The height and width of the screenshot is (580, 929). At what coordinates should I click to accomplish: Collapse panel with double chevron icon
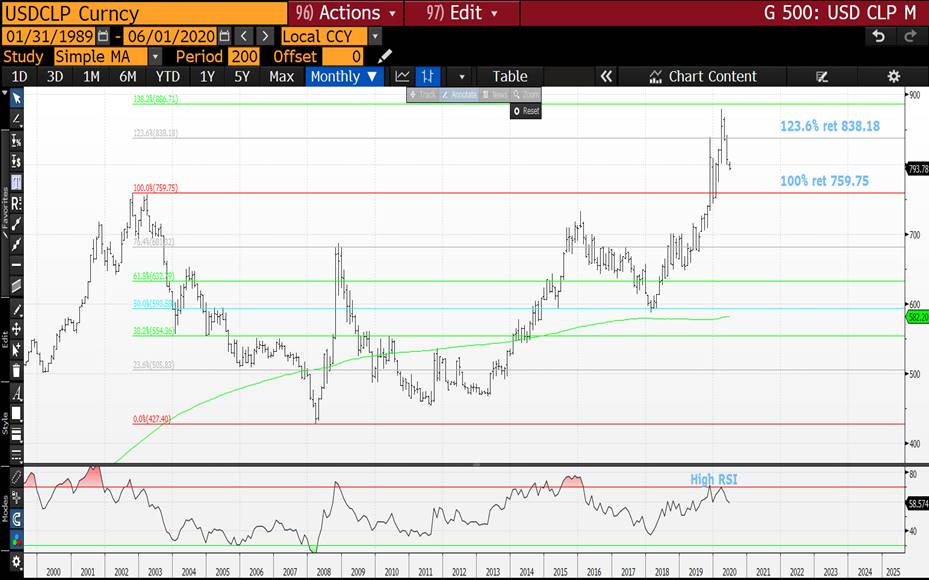coord(606,76)
